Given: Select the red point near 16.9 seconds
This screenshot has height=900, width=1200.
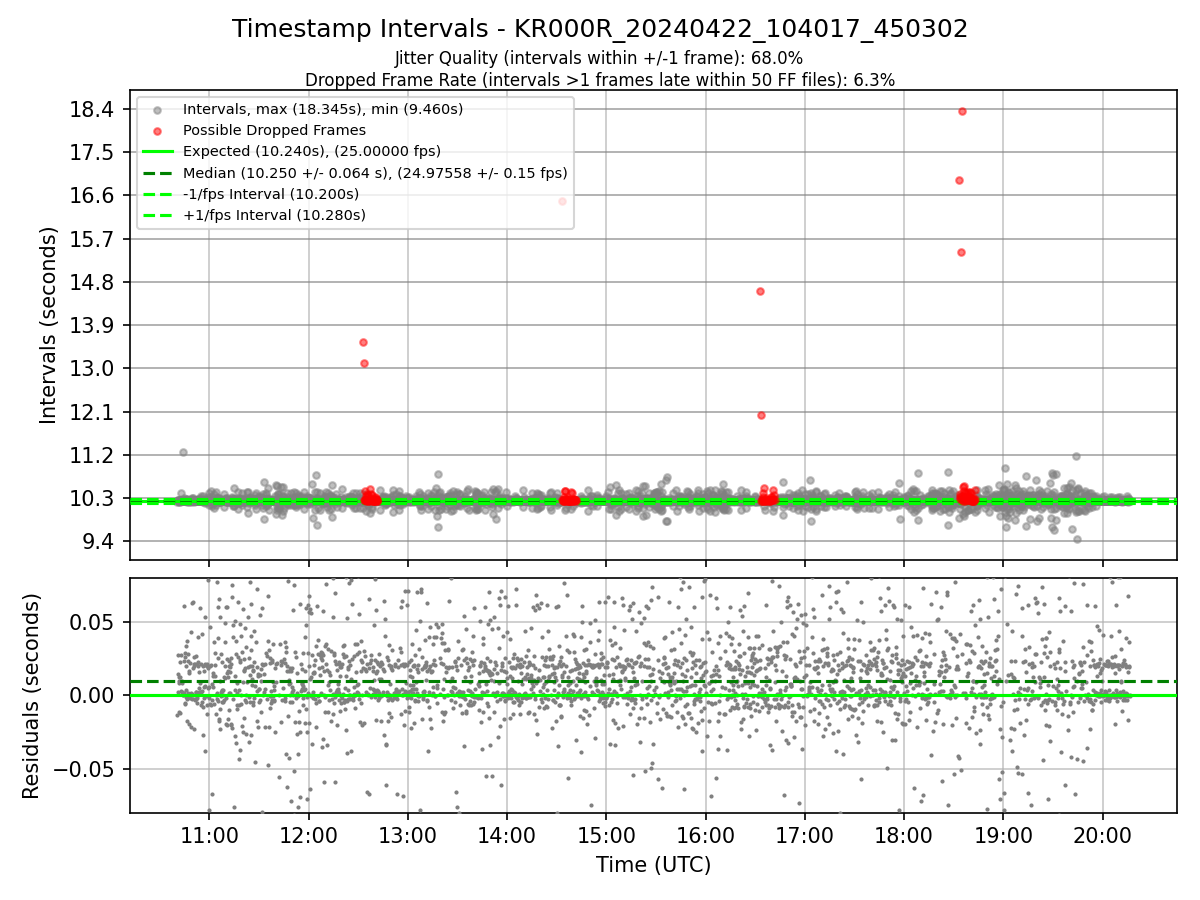Looking at the screenshot, I should pyautogui.click(x=959, y=180).
